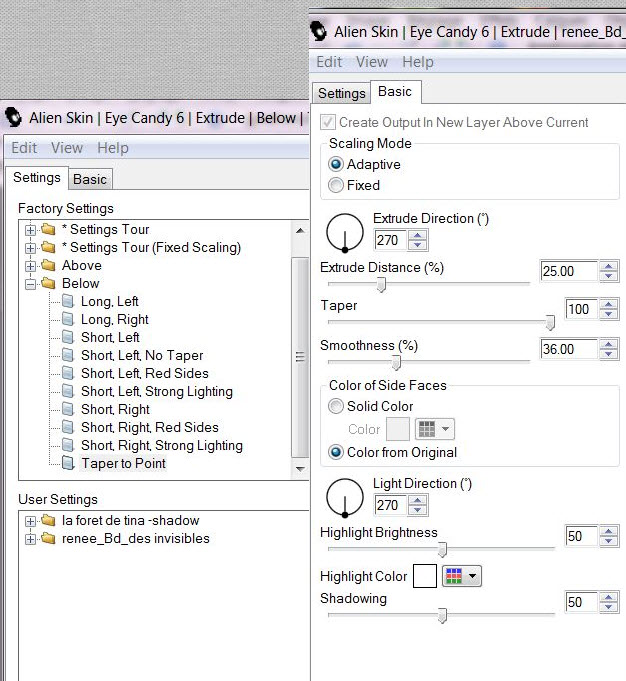Click the Alien Skin logo in the Below window
Viewport: 626px width, 681px height.
[13, 117]
